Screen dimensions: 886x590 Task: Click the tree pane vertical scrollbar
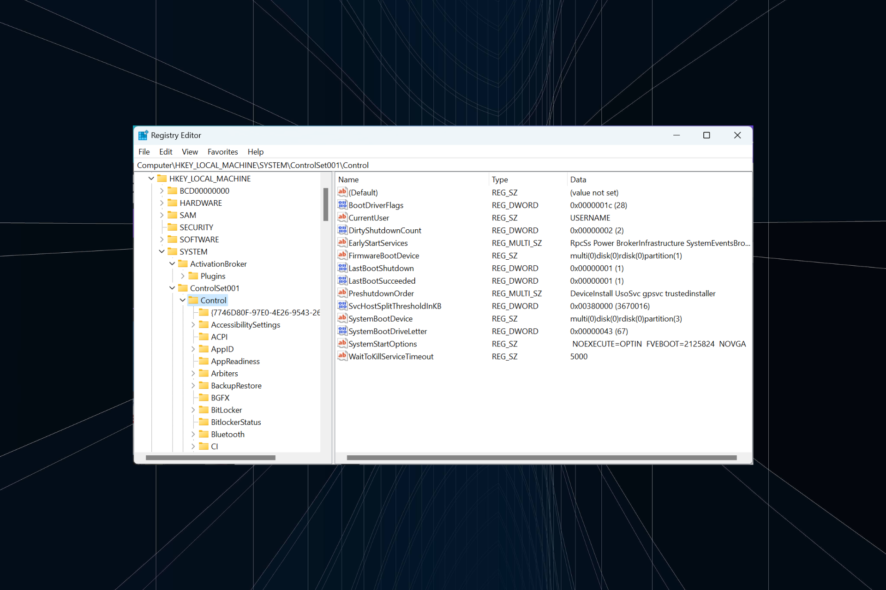click(x=325, y=204)
